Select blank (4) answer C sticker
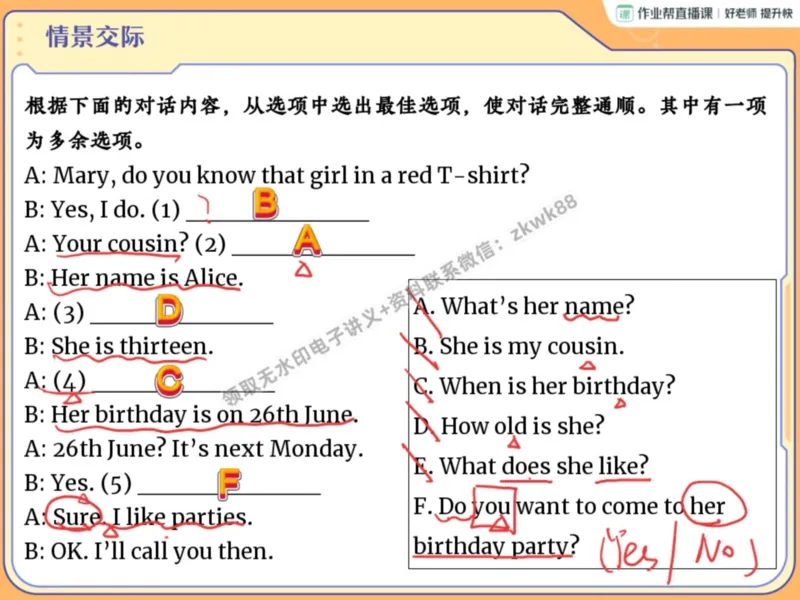This screenshot has width=800, height=600. (x=169, y=381)
